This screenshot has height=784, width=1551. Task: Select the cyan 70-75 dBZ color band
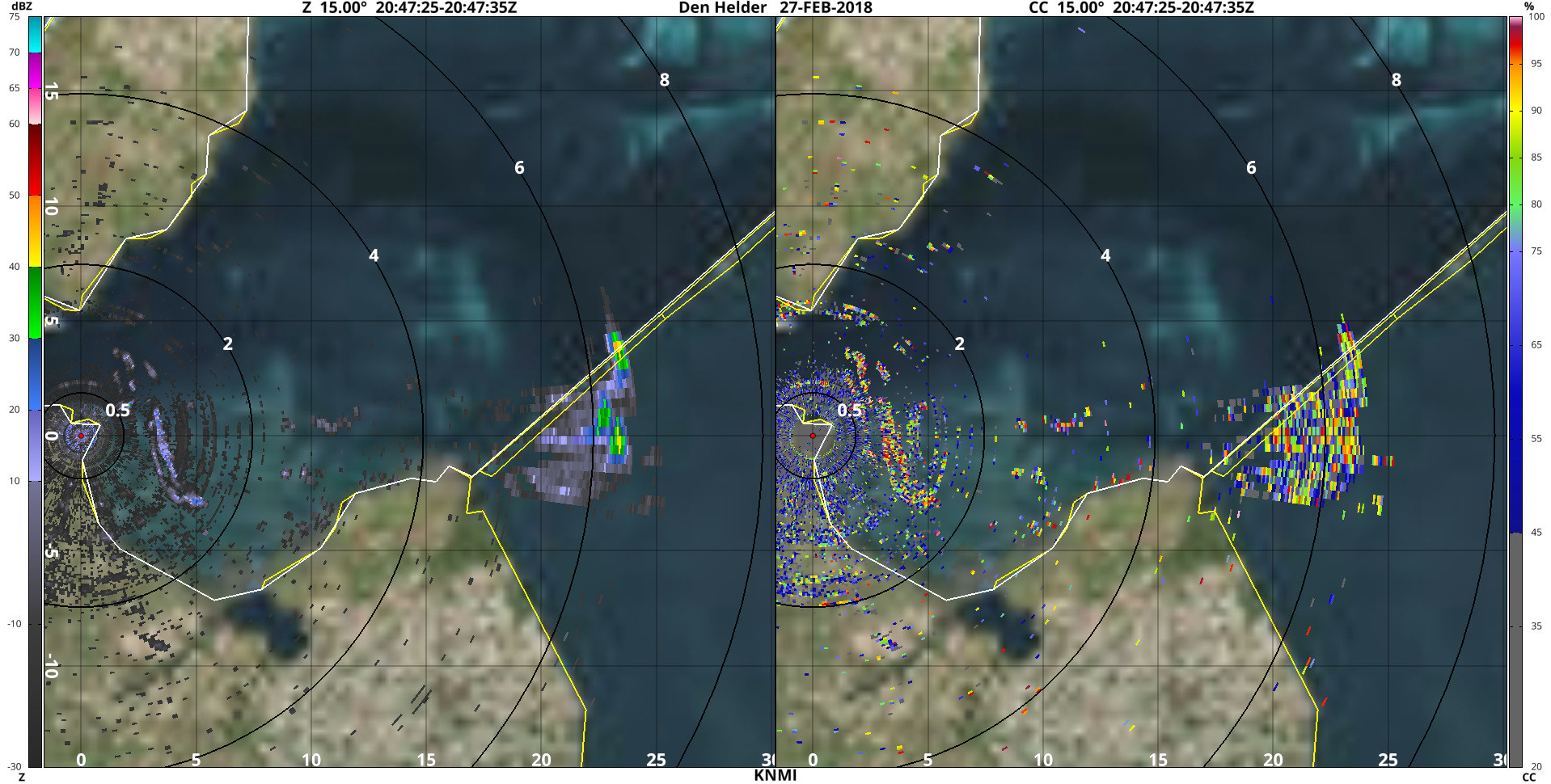(x=35, y=35)
